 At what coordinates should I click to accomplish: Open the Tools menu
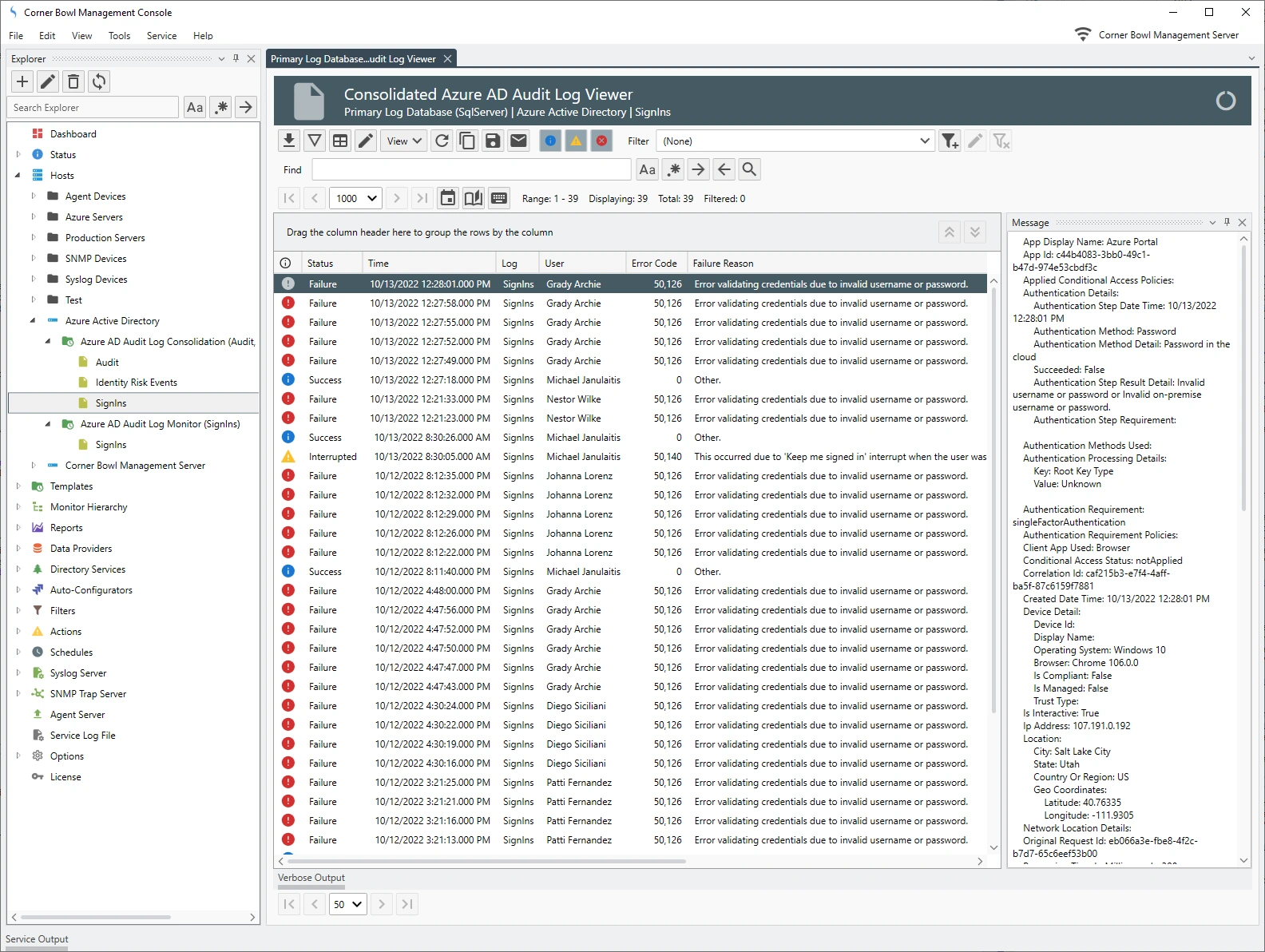(119, 36)
